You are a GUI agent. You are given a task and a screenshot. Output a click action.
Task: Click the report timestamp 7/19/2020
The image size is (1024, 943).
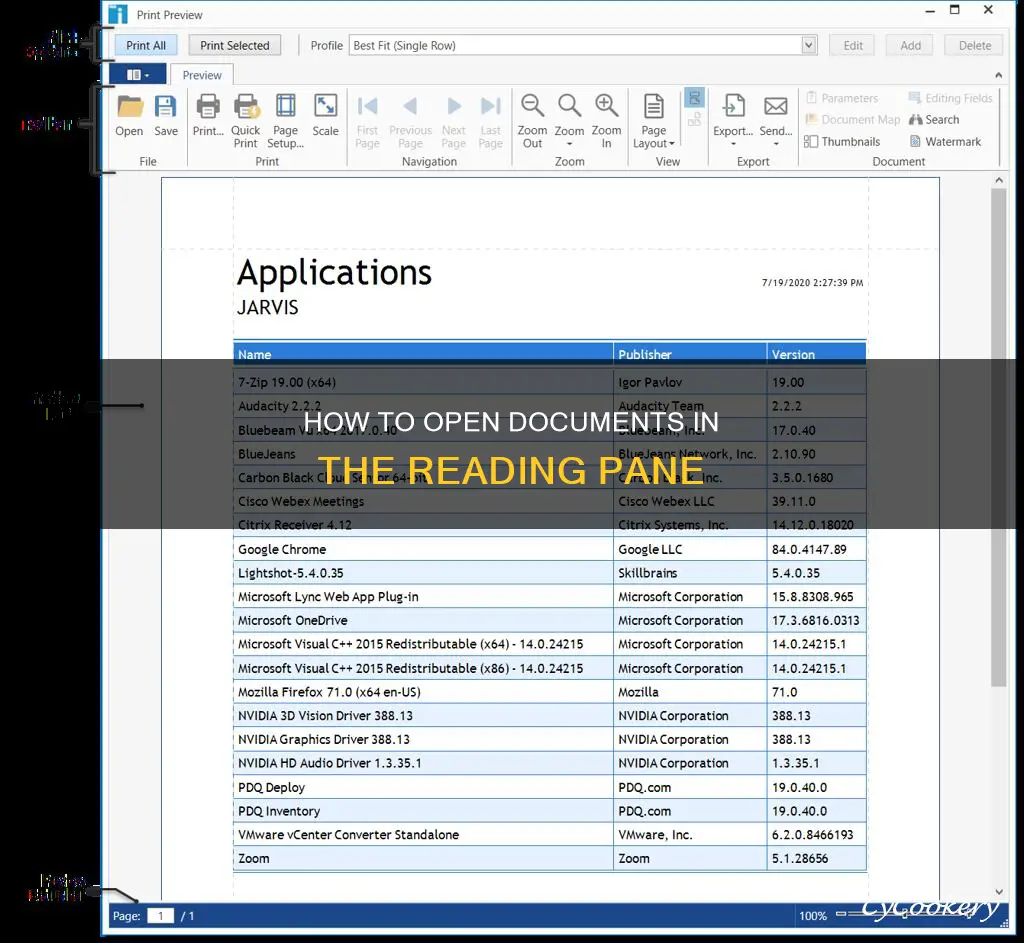tap(812, 283)
